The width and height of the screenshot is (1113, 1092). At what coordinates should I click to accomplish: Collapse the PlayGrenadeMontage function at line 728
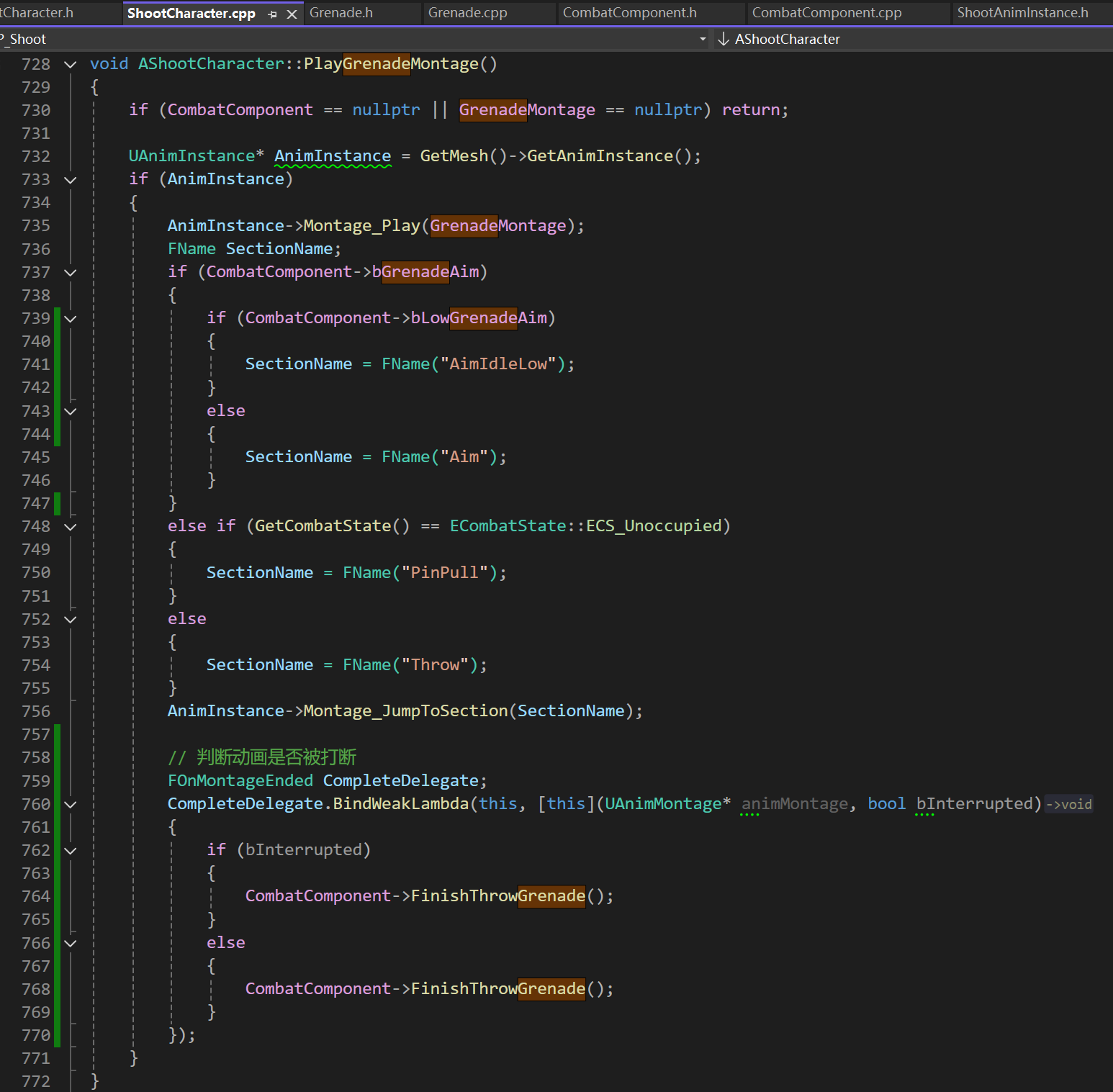coord(71,64)
